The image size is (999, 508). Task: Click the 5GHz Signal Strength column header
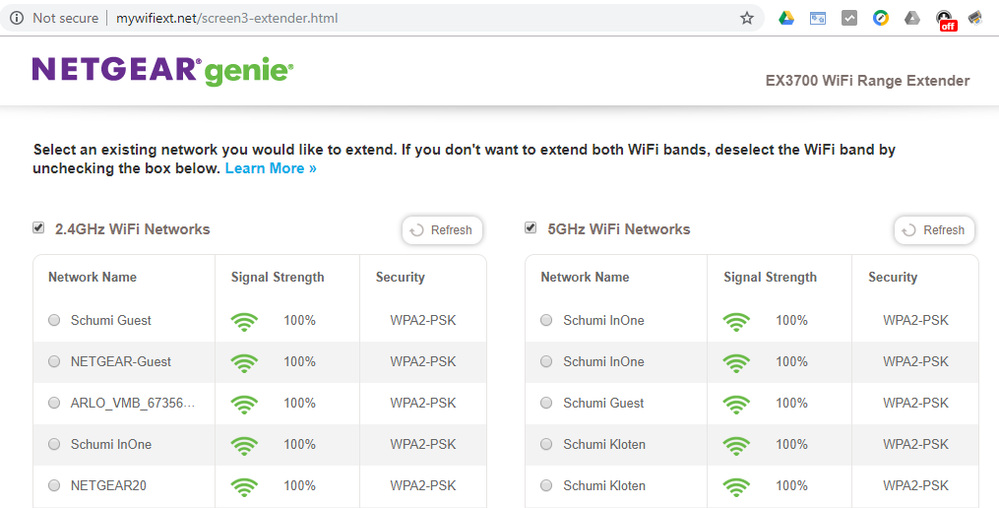pyautogui.click(x=770, y=277)
